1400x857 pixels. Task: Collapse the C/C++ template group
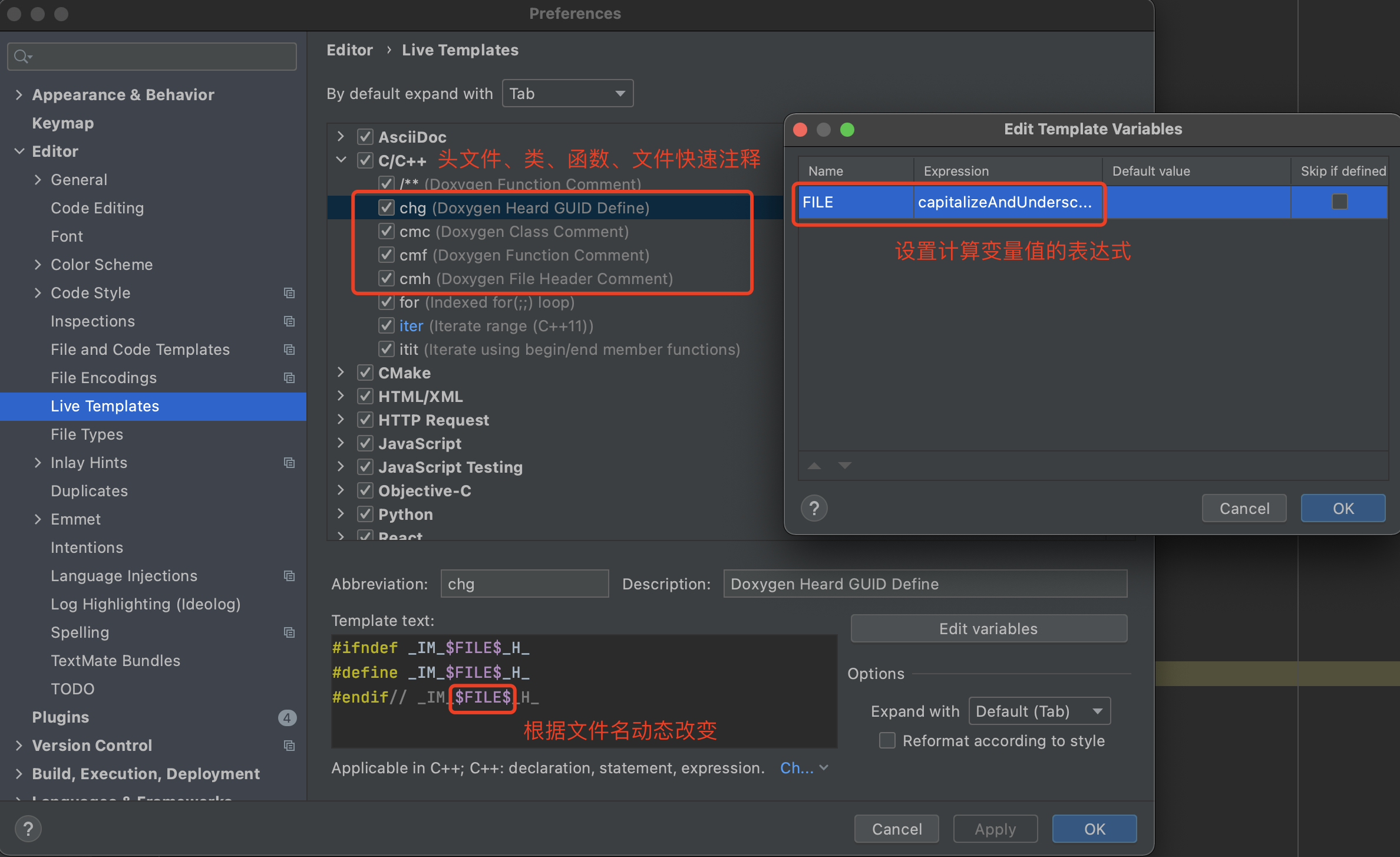tap(341, 160)
